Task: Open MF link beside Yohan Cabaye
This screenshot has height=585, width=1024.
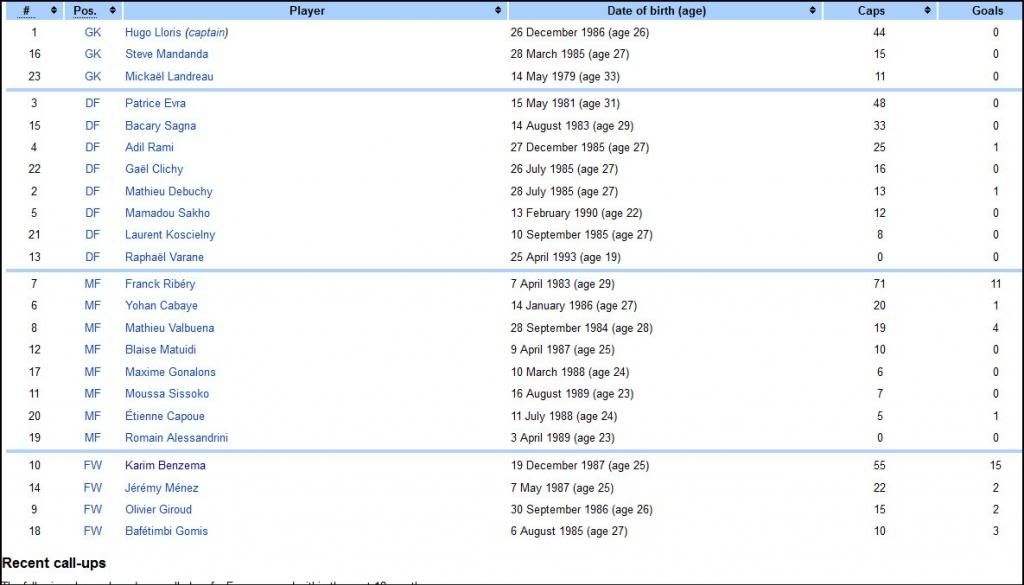Action: tap(93, 306)
